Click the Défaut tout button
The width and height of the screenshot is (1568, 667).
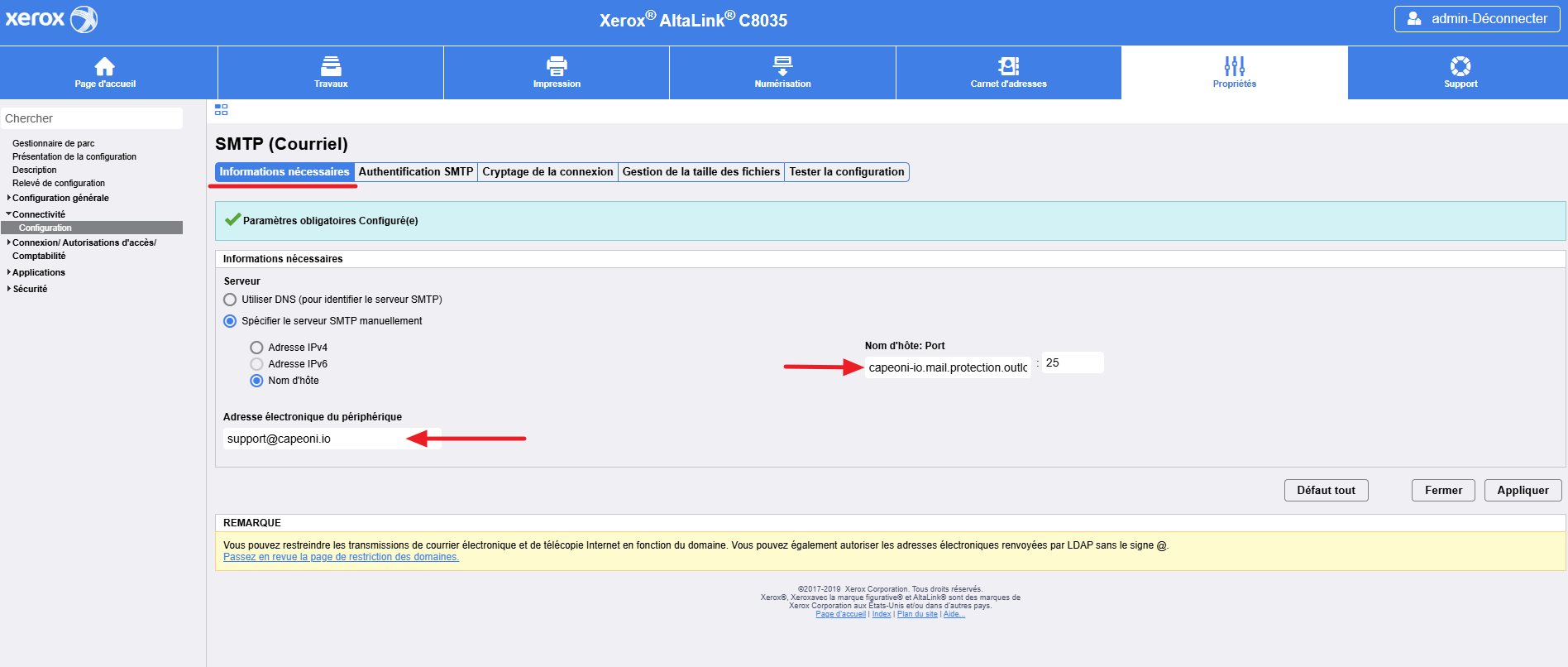pyautogui.click(x=1327, y=490)
